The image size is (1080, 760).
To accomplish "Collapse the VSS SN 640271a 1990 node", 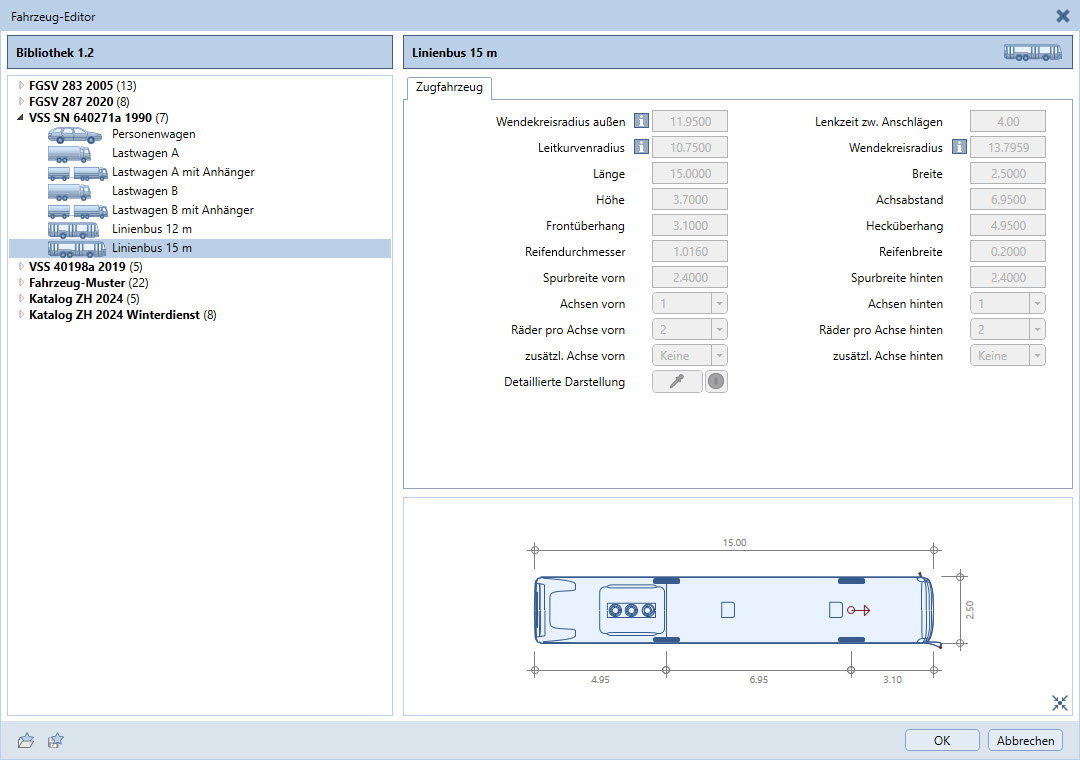I will click(x=21, y=117).
